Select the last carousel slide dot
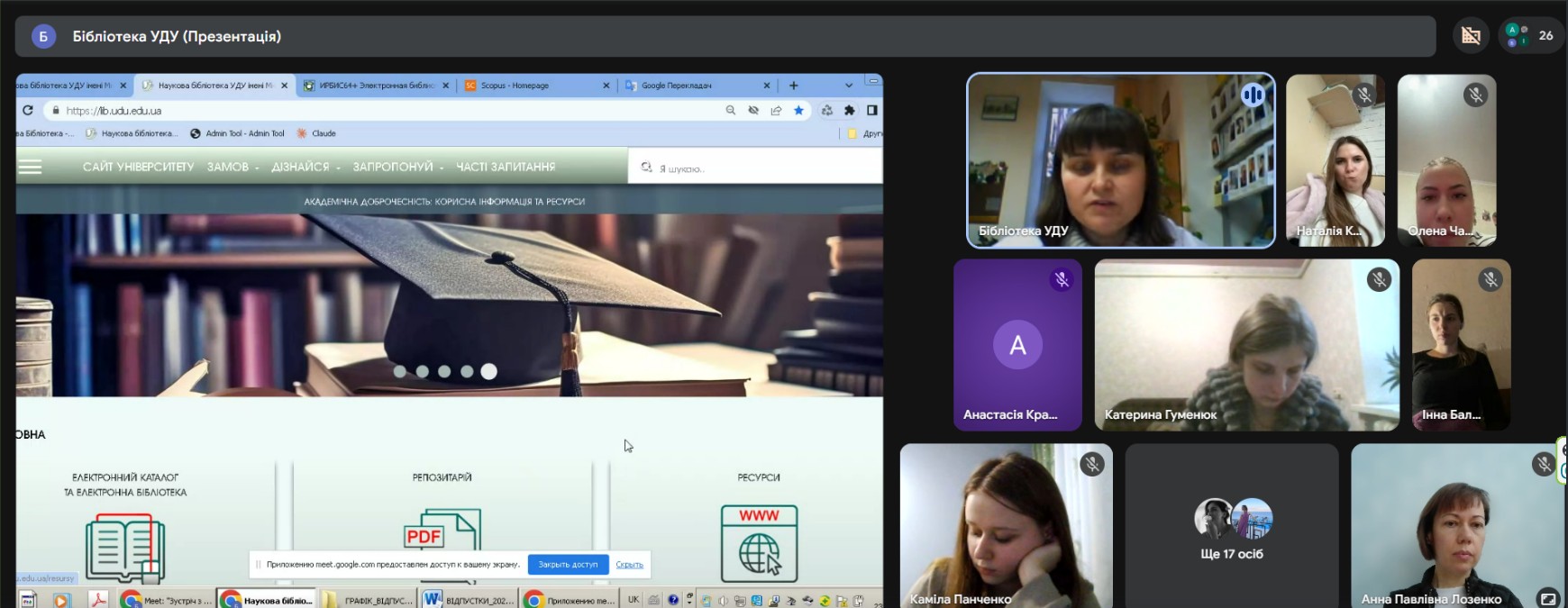This screenshot has height=608, width=1568. pyautogui.click(x=488, y=371)
